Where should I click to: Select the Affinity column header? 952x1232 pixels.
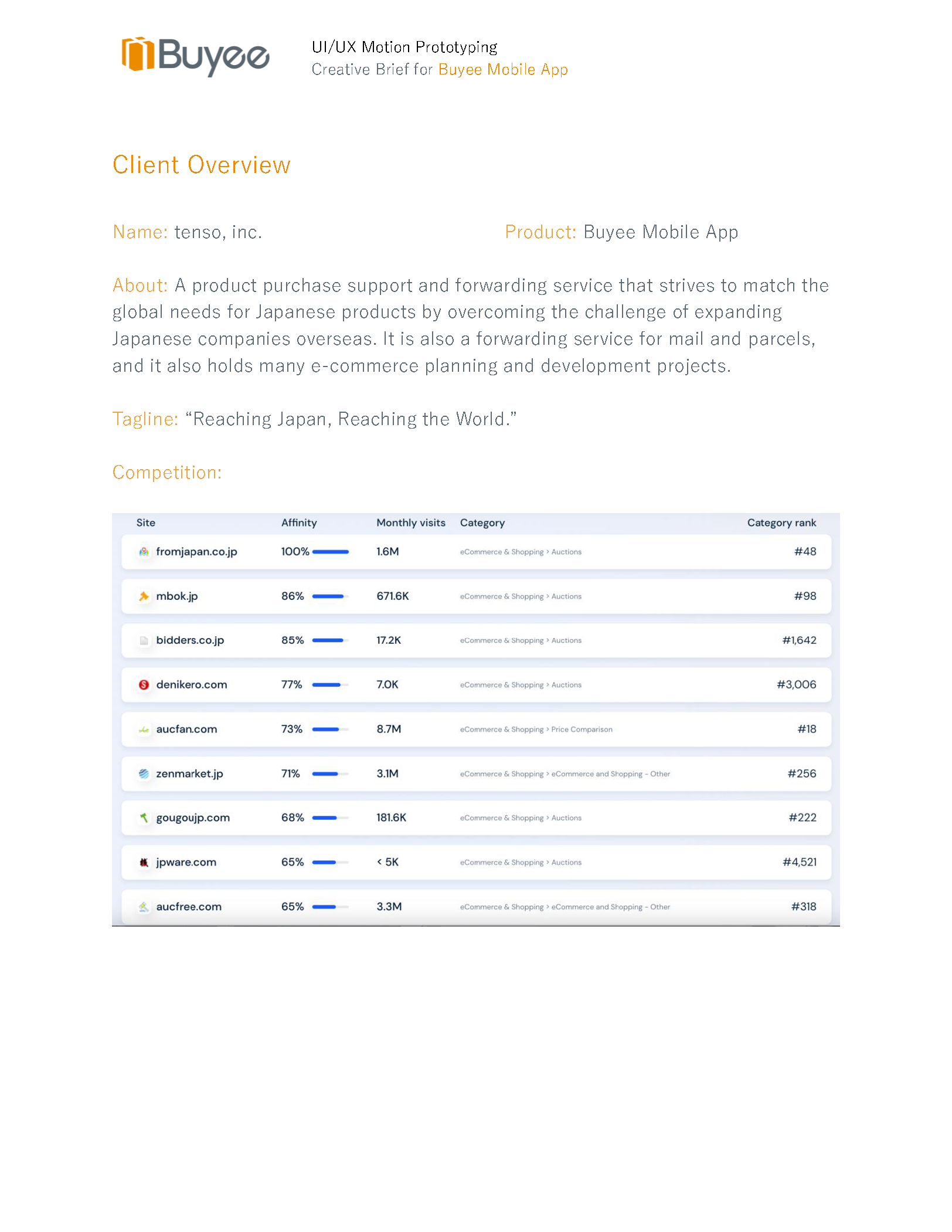pos(299,522)
